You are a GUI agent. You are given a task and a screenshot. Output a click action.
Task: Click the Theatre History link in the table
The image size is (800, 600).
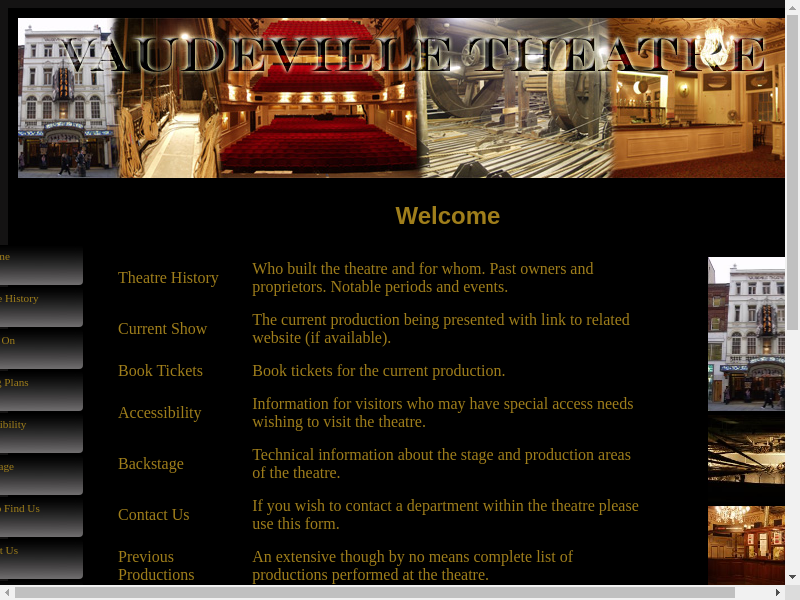point(168,278)
